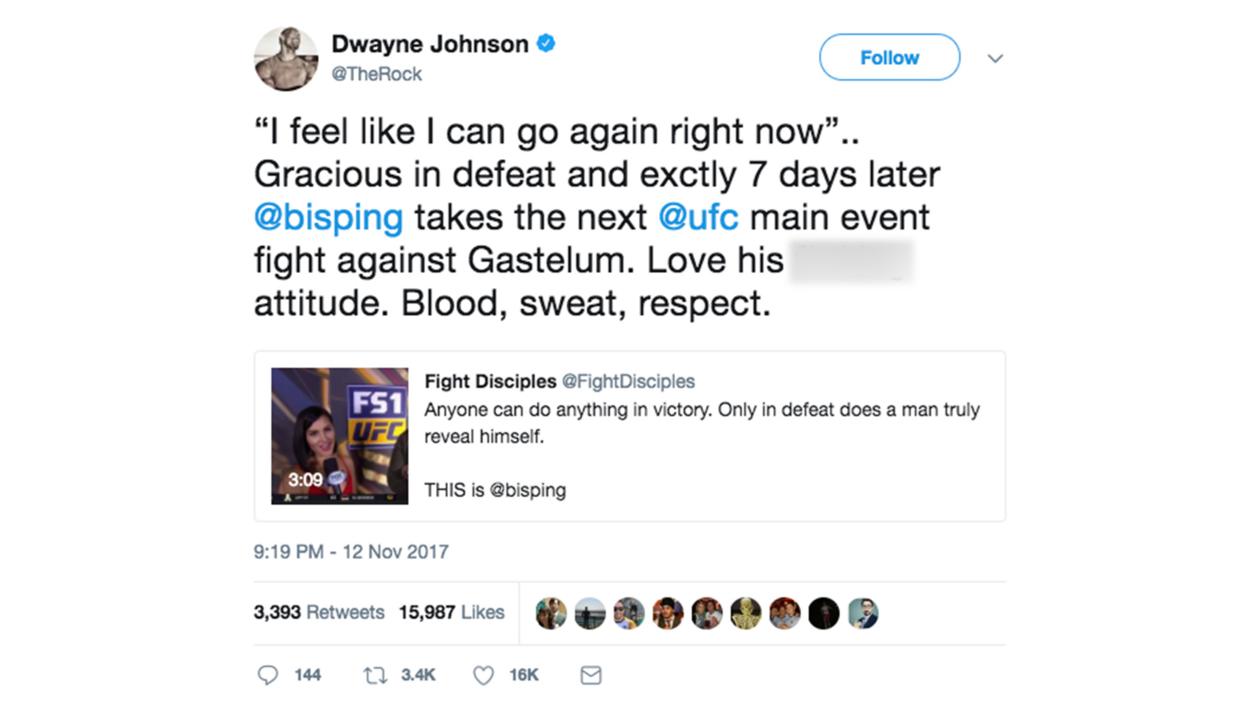The image size is (1248, 702).
Task: Reply to Dwayne Johnson's tweet
Action: [267, 675]
